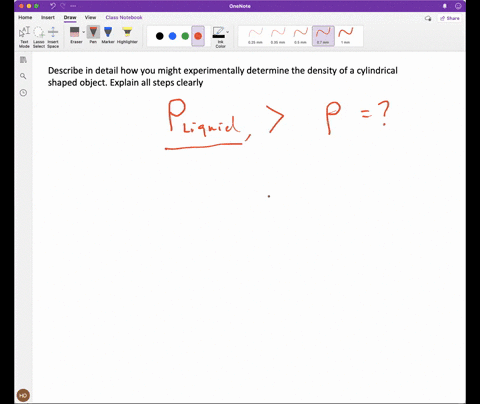
Task: Click the question text starting 'Describe in detail'
Action: coord(223,76)
